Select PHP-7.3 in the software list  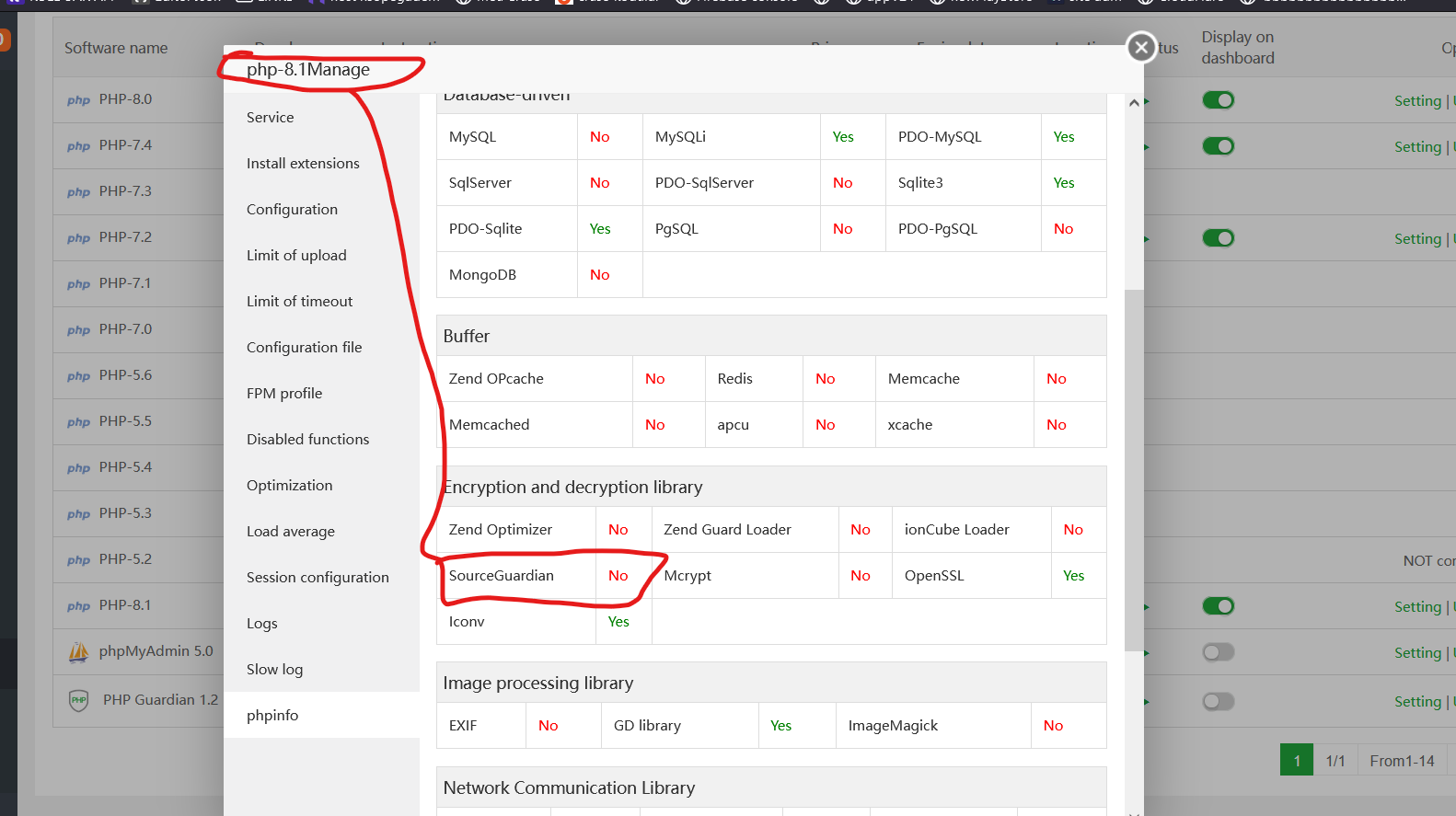pos(125,190)
